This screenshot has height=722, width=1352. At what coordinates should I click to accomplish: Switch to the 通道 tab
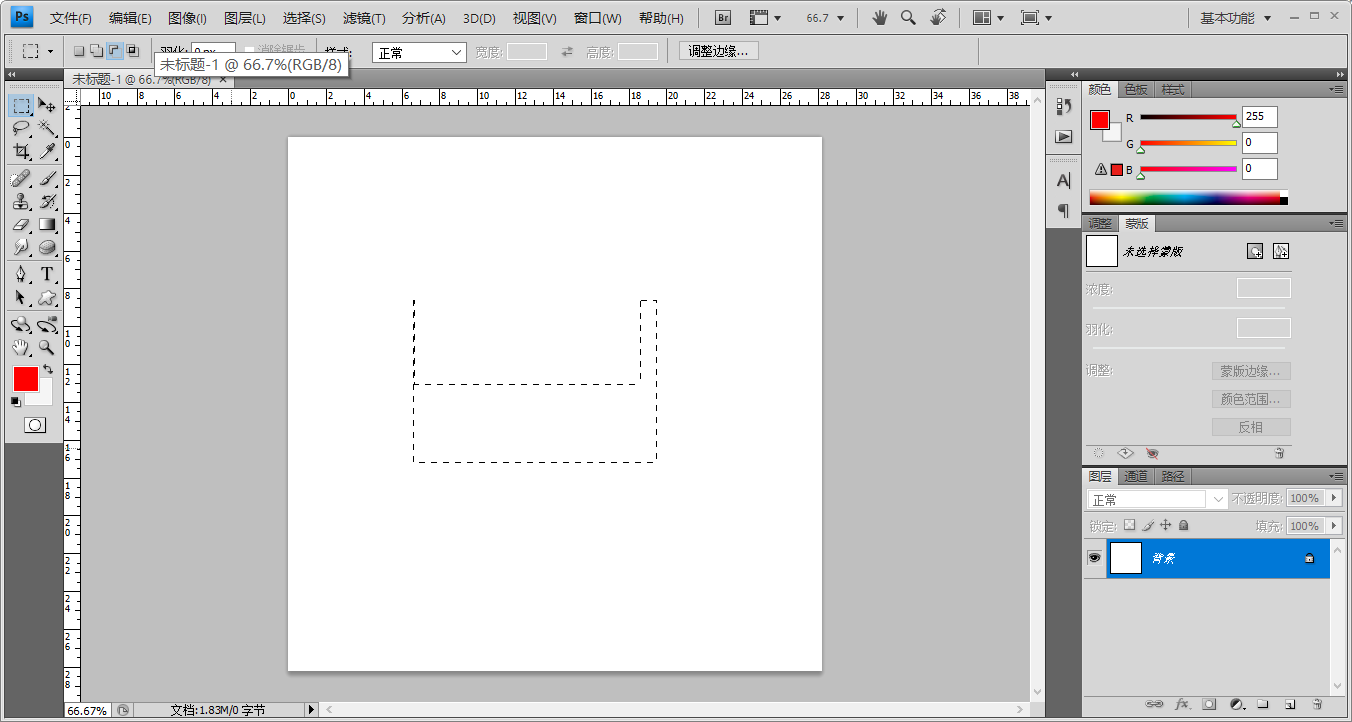coord(1135,476)
